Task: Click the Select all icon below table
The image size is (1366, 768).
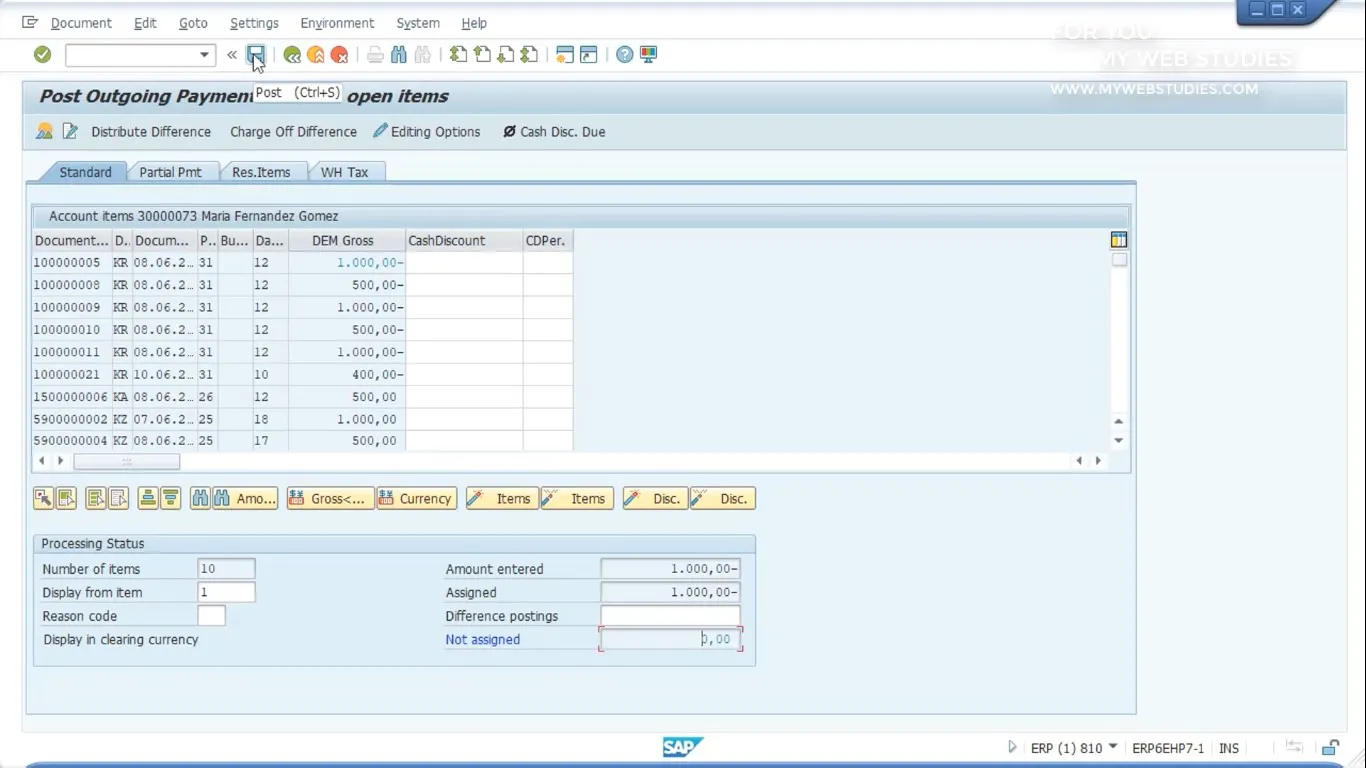Action: (x=95, y=498)
